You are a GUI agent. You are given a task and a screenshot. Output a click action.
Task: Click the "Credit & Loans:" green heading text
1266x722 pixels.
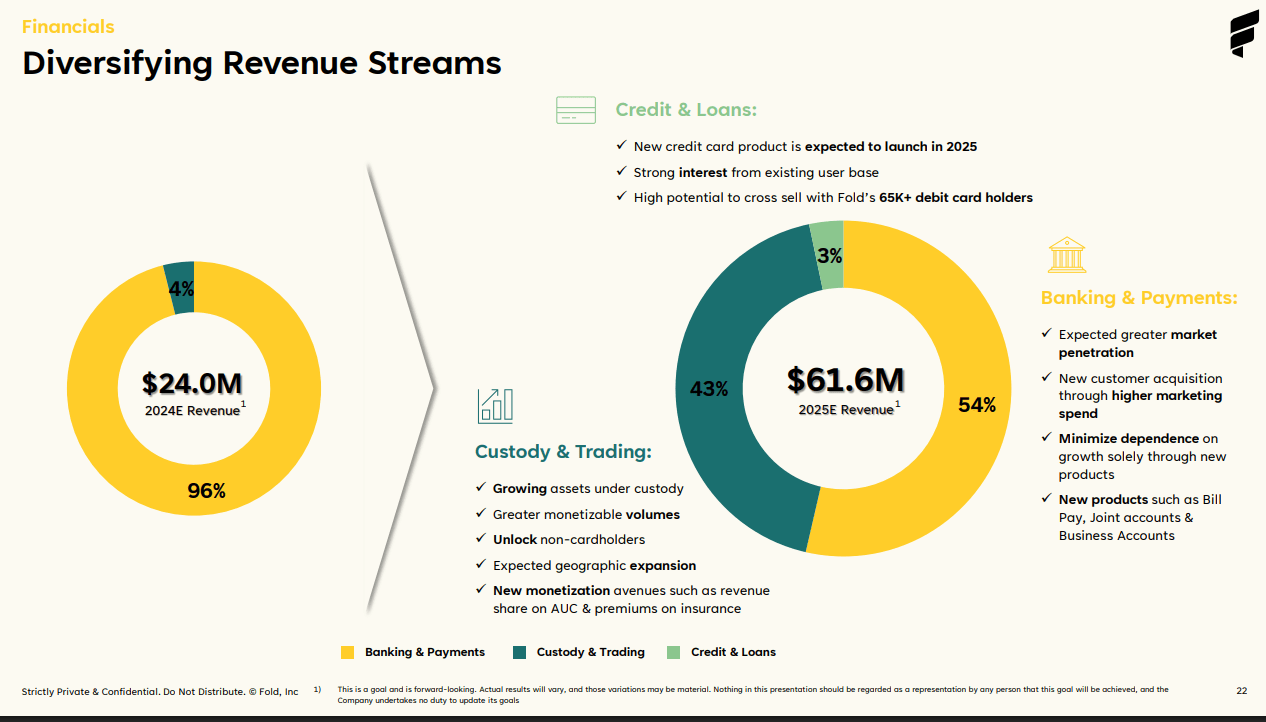pos(686,110)
